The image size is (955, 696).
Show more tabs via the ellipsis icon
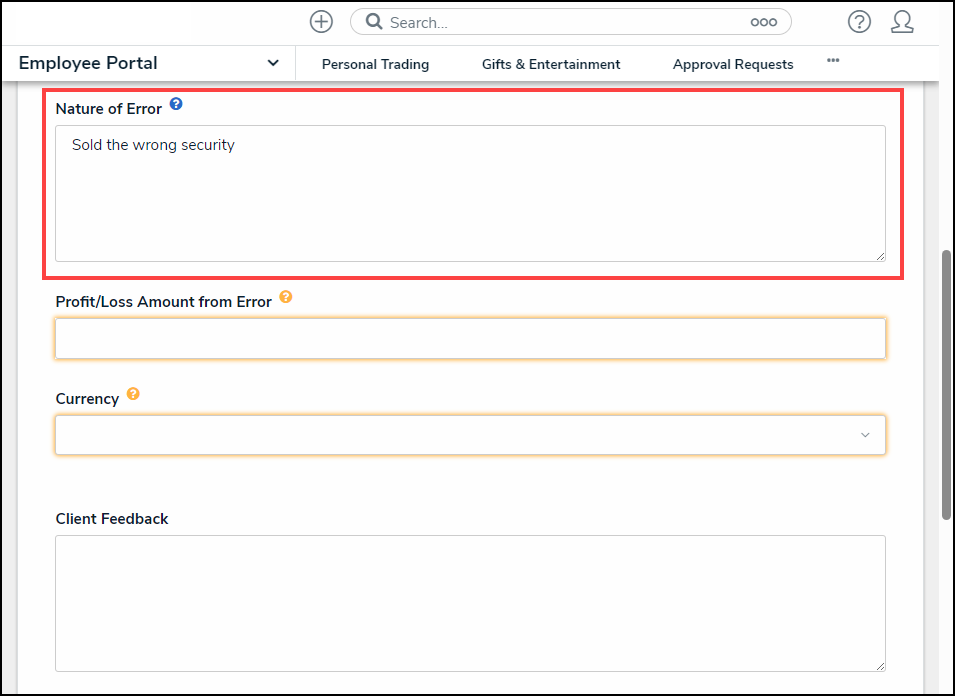click(x=833, y=61)
